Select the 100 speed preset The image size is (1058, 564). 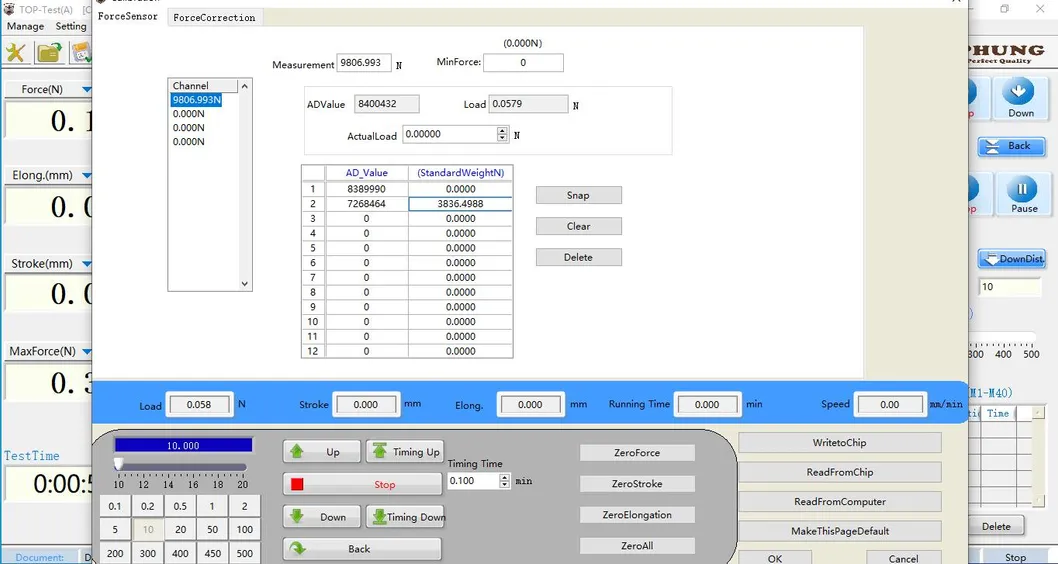pyautogui.click(x=244, y=529)
